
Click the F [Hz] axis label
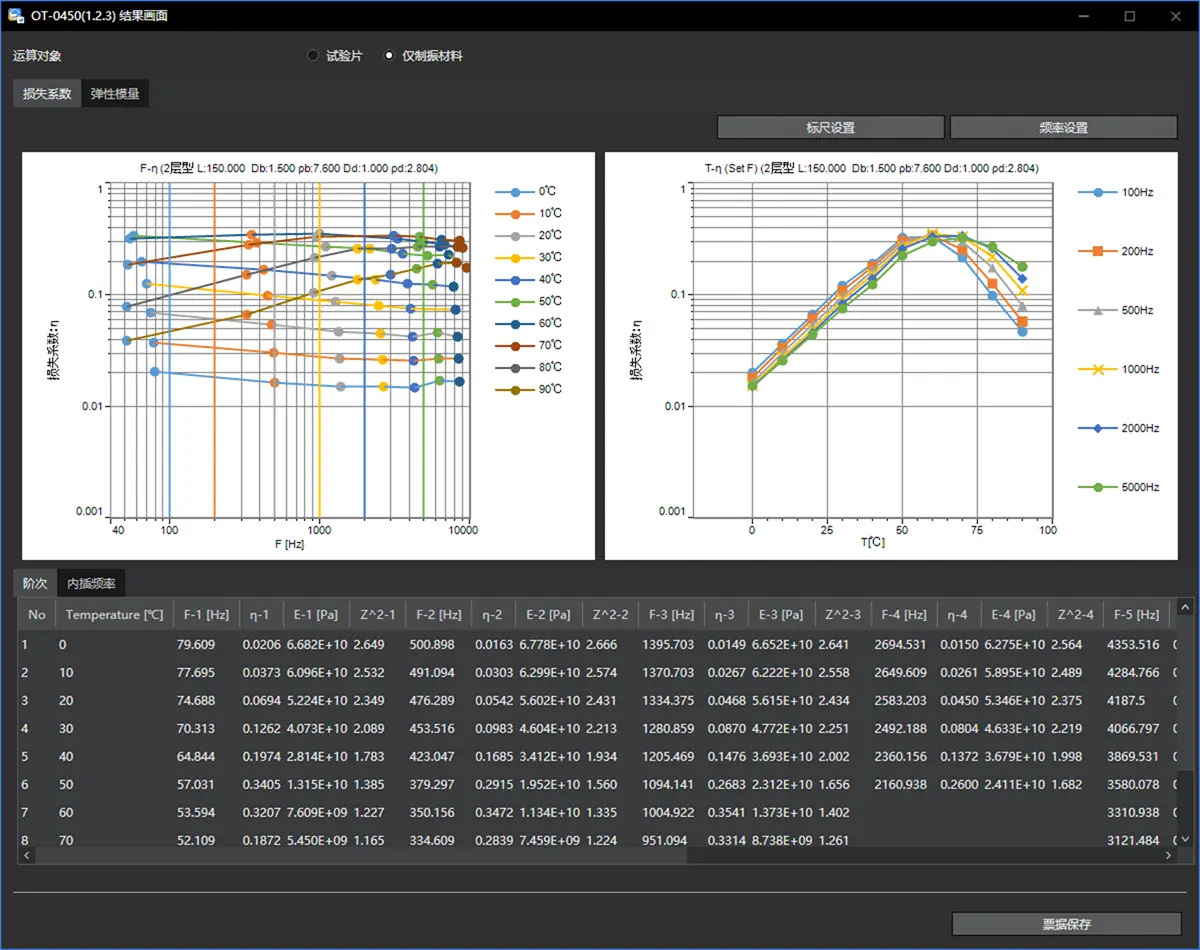coord(288,544)
